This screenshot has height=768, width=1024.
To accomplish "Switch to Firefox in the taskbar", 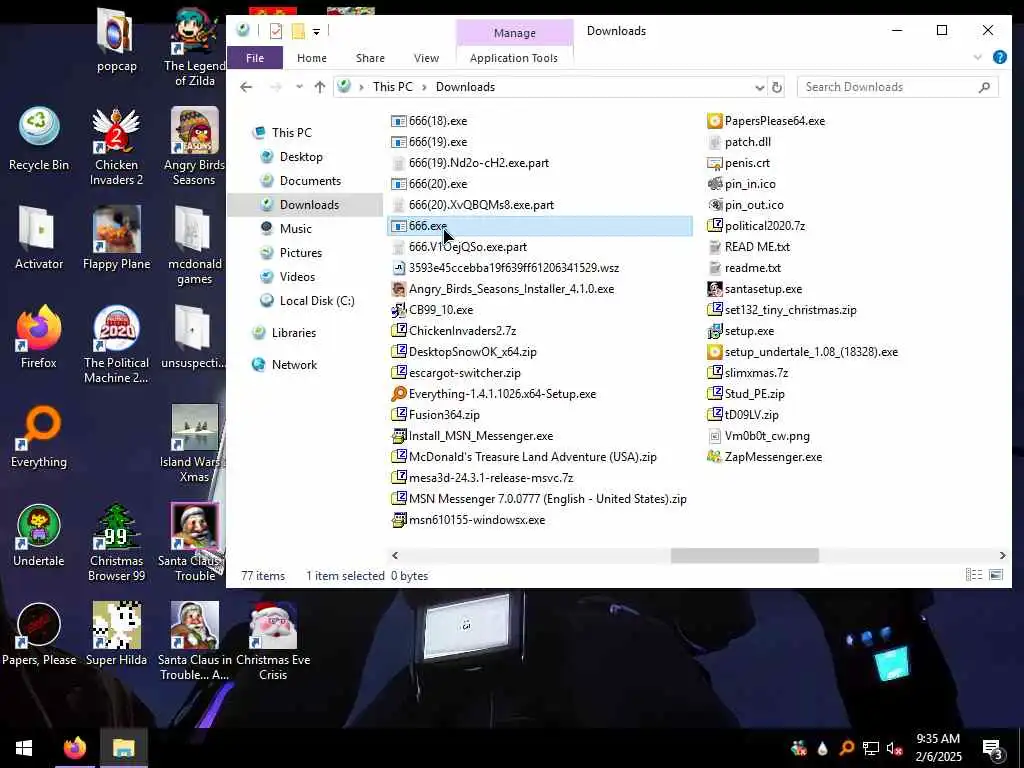I will pos(74,748).
